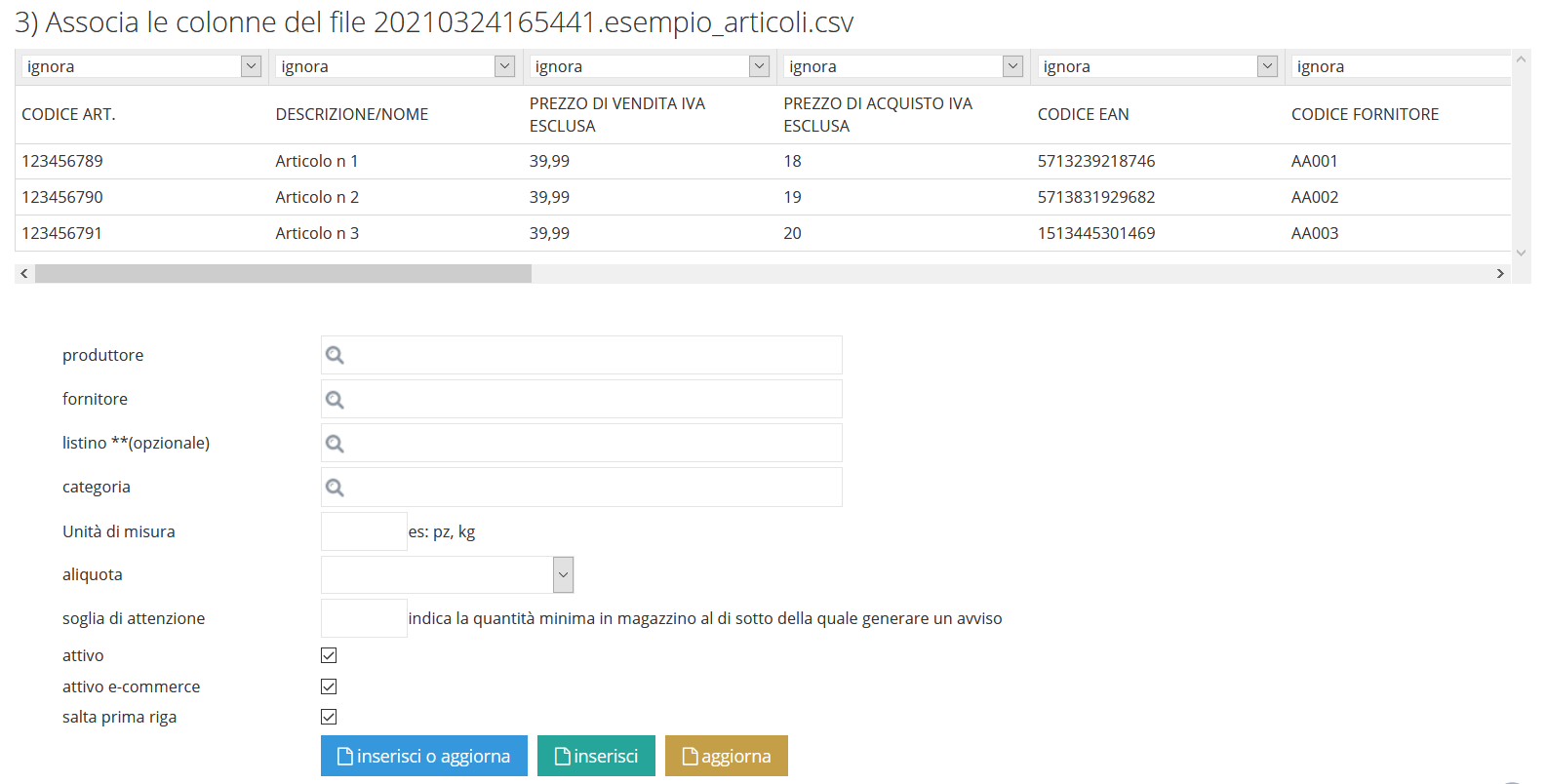Uncheck the attivo e-commerce checkbox
Image resolution: width=1546 pixels, height=784 pixels.
point(329,686)
